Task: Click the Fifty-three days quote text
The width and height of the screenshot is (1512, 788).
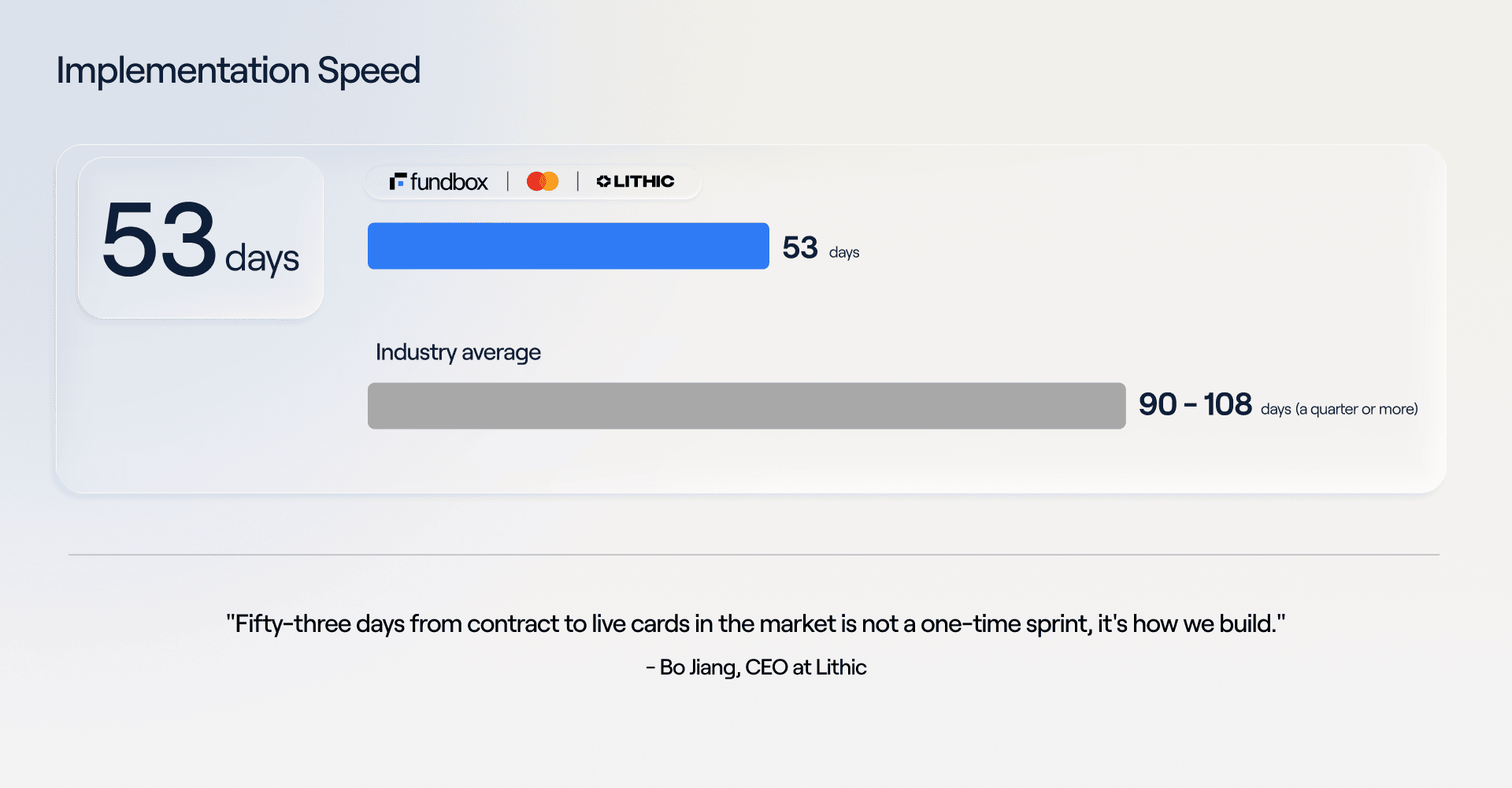Action: tap(756, 624)
